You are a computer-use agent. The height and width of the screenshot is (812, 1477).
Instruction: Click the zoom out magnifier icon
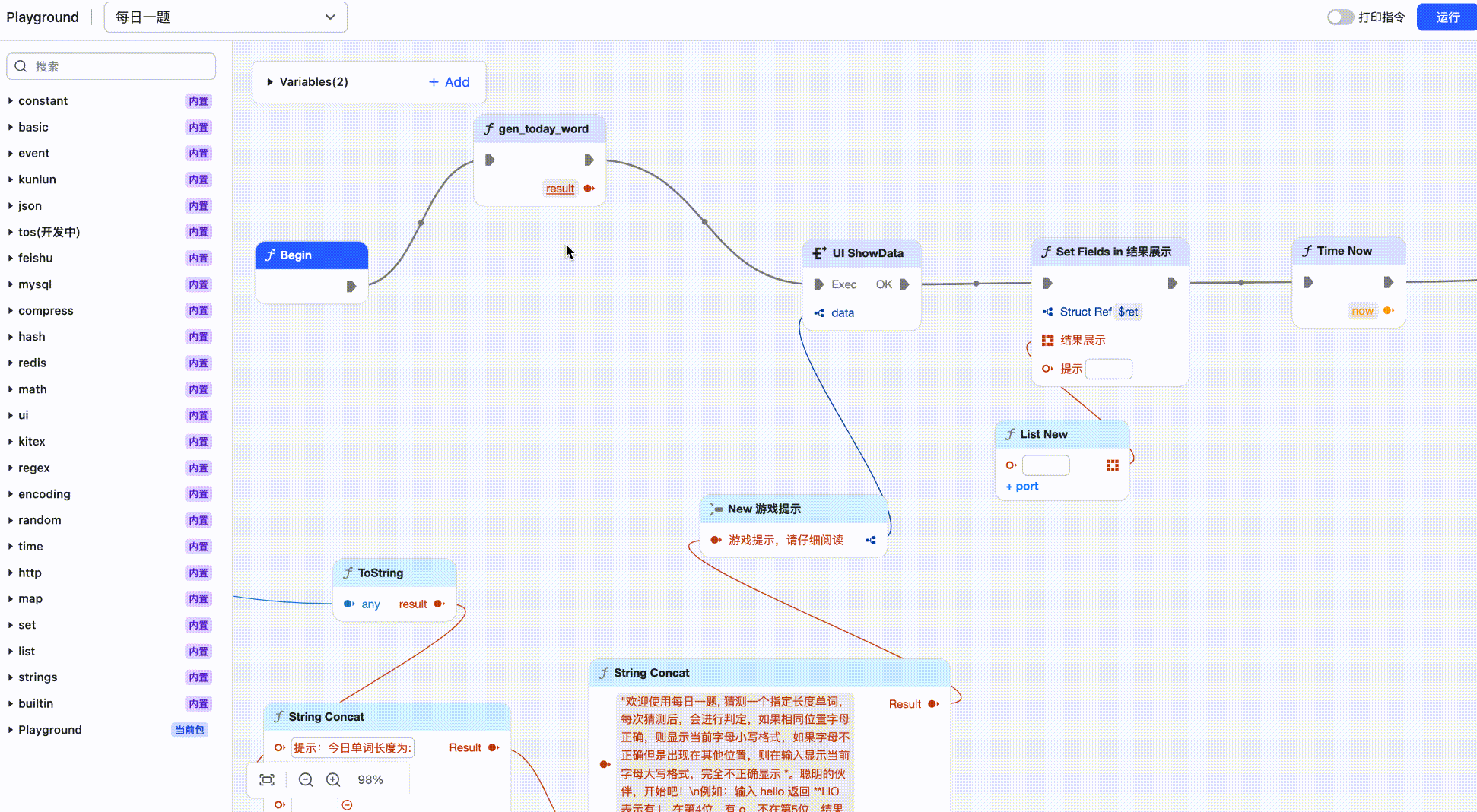click(306, 780)
